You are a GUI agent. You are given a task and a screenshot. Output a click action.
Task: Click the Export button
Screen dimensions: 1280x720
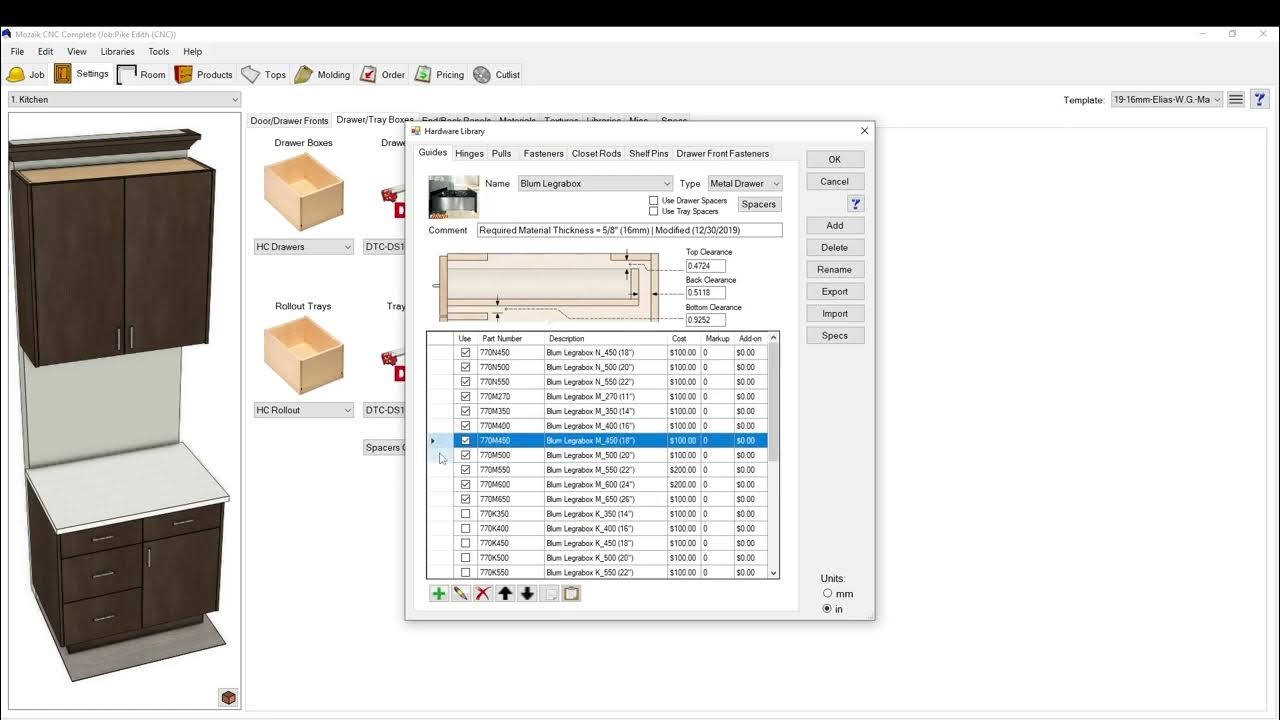pos(835,291)
